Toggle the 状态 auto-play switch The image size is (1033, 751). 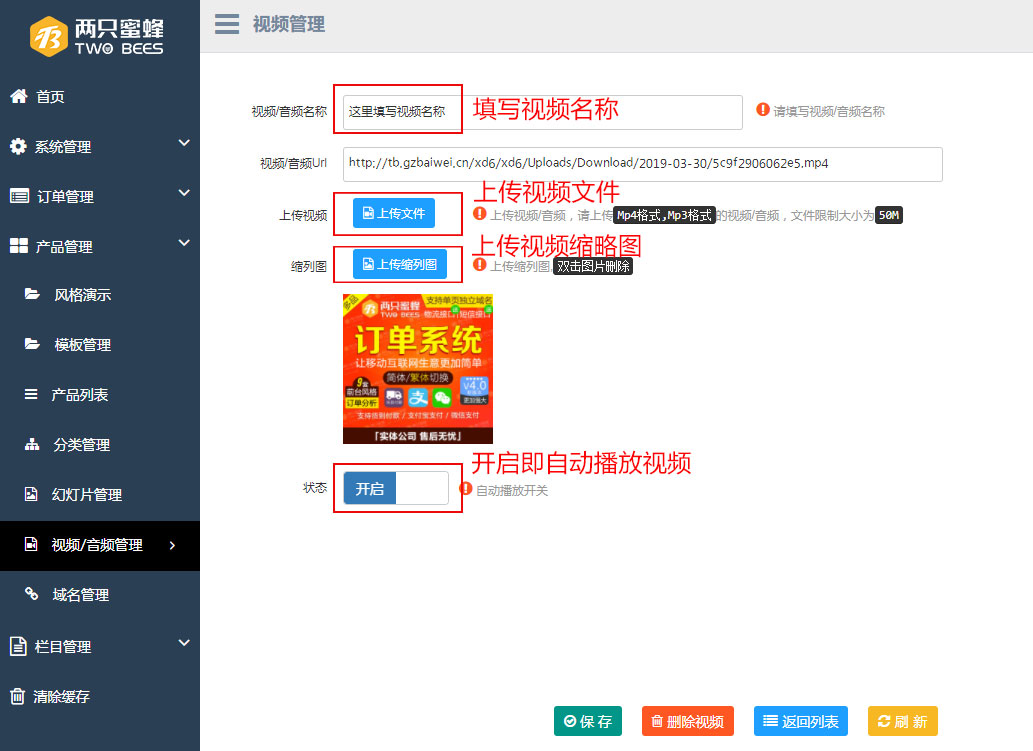396,488
